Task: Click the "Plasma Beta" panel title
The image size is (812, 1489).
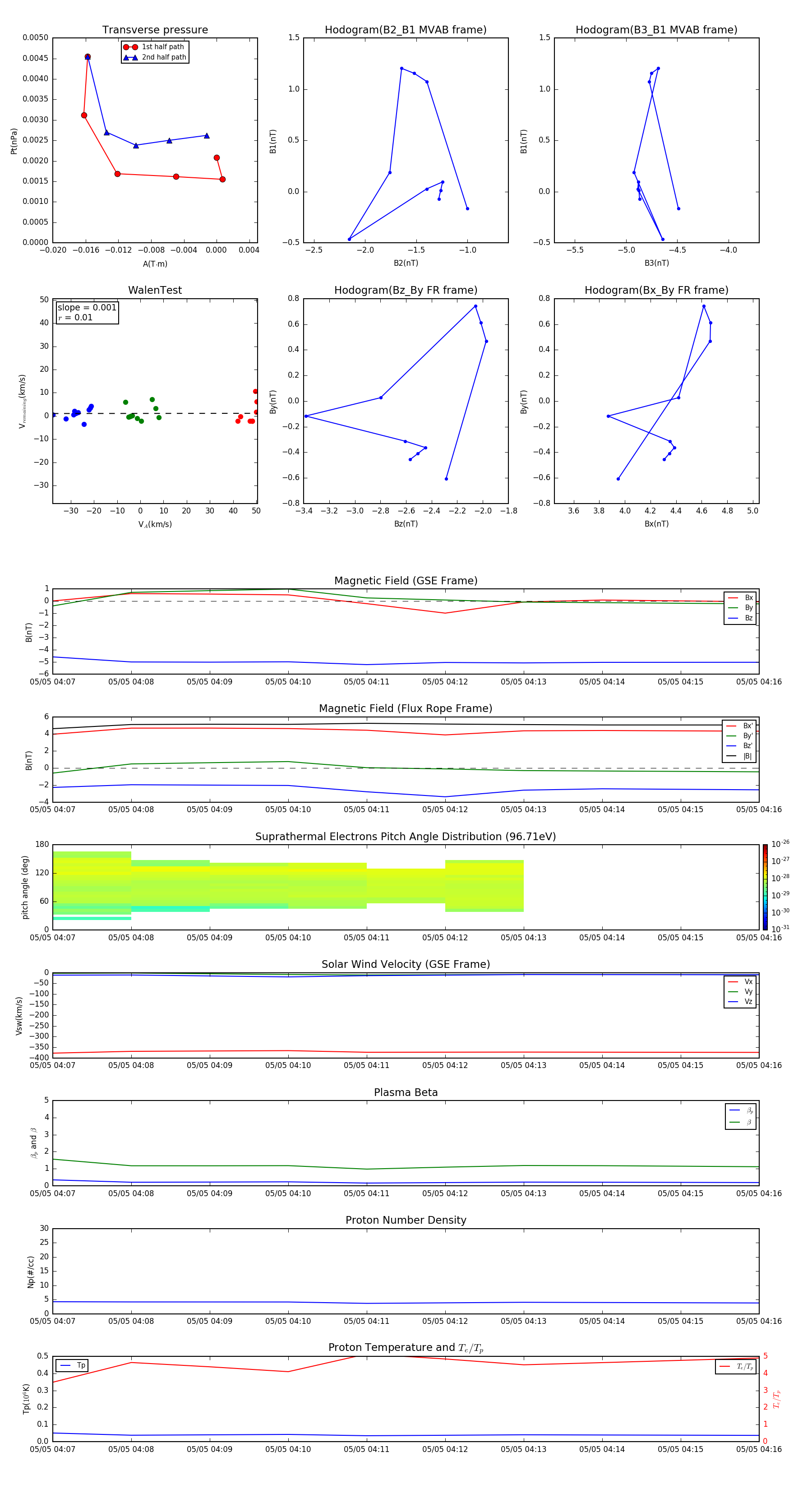Action: tap(406, 1092)
